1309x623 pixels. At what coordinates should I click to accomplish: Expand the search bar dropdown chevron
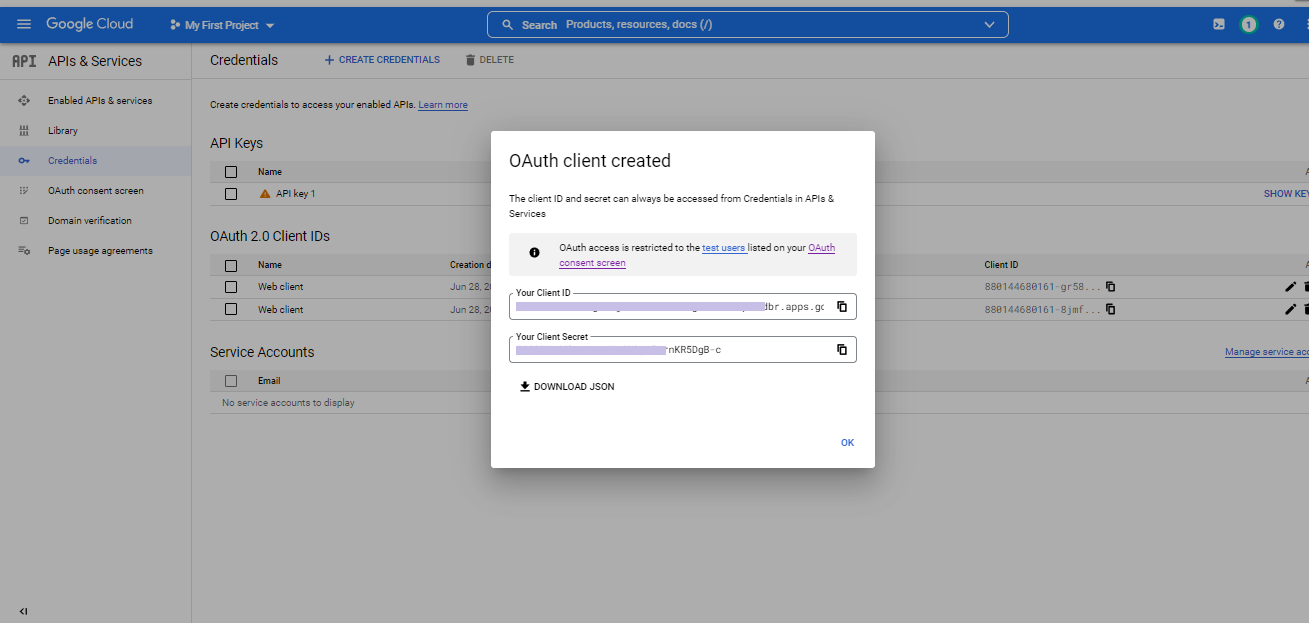click(x=990, y=25)
